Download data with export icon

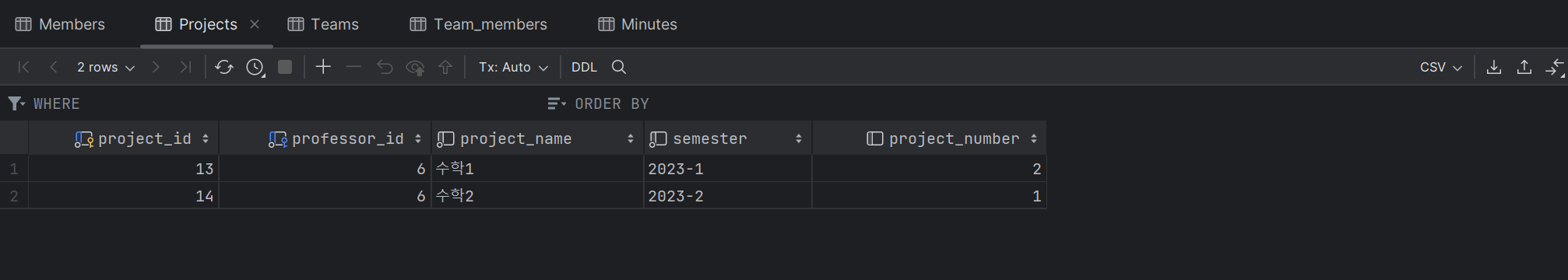click(1494, 67)
